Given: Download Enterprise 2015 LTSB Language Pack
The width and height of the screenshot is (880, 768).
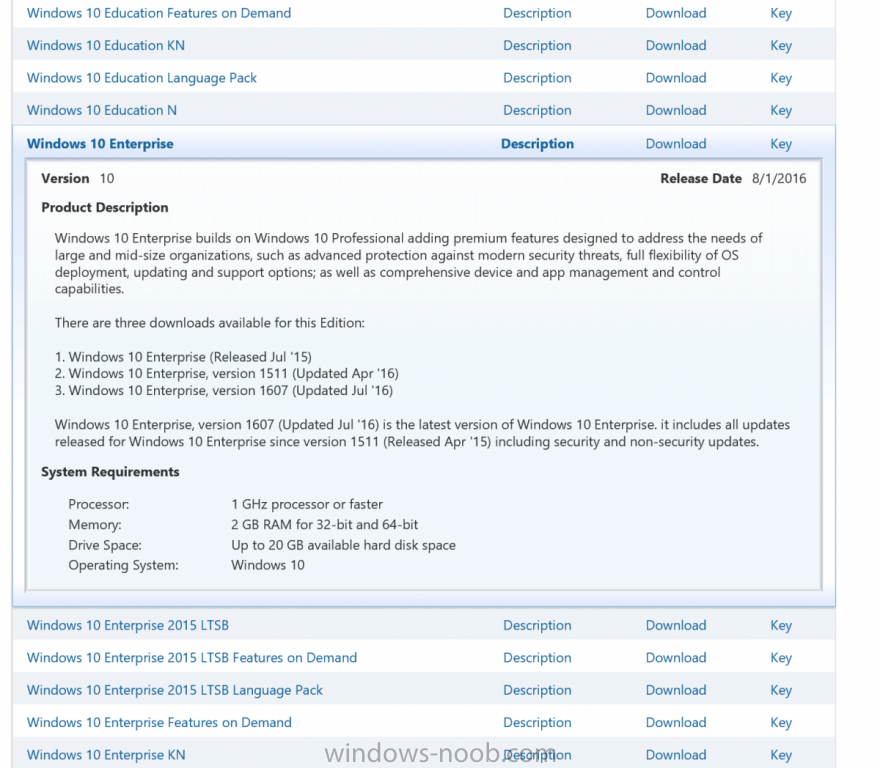Looking at the screenshot, I should [x=676, y=690].
